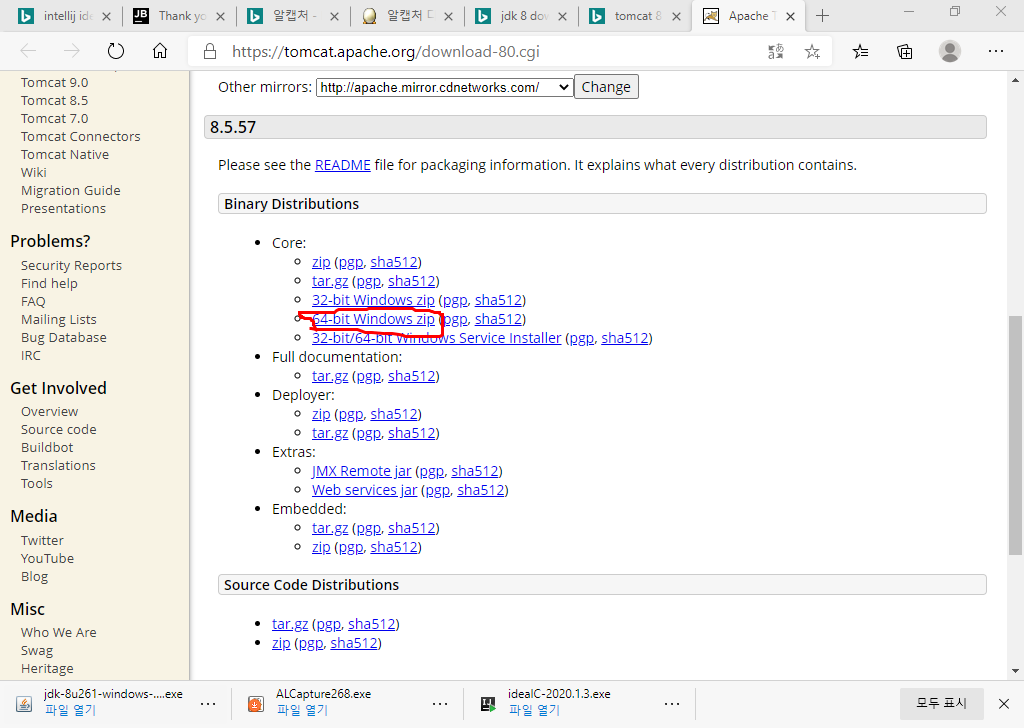Open Mailing Lists sidebar link
The height and width of the screenshot is (728, 1024).
coord(59,320)
